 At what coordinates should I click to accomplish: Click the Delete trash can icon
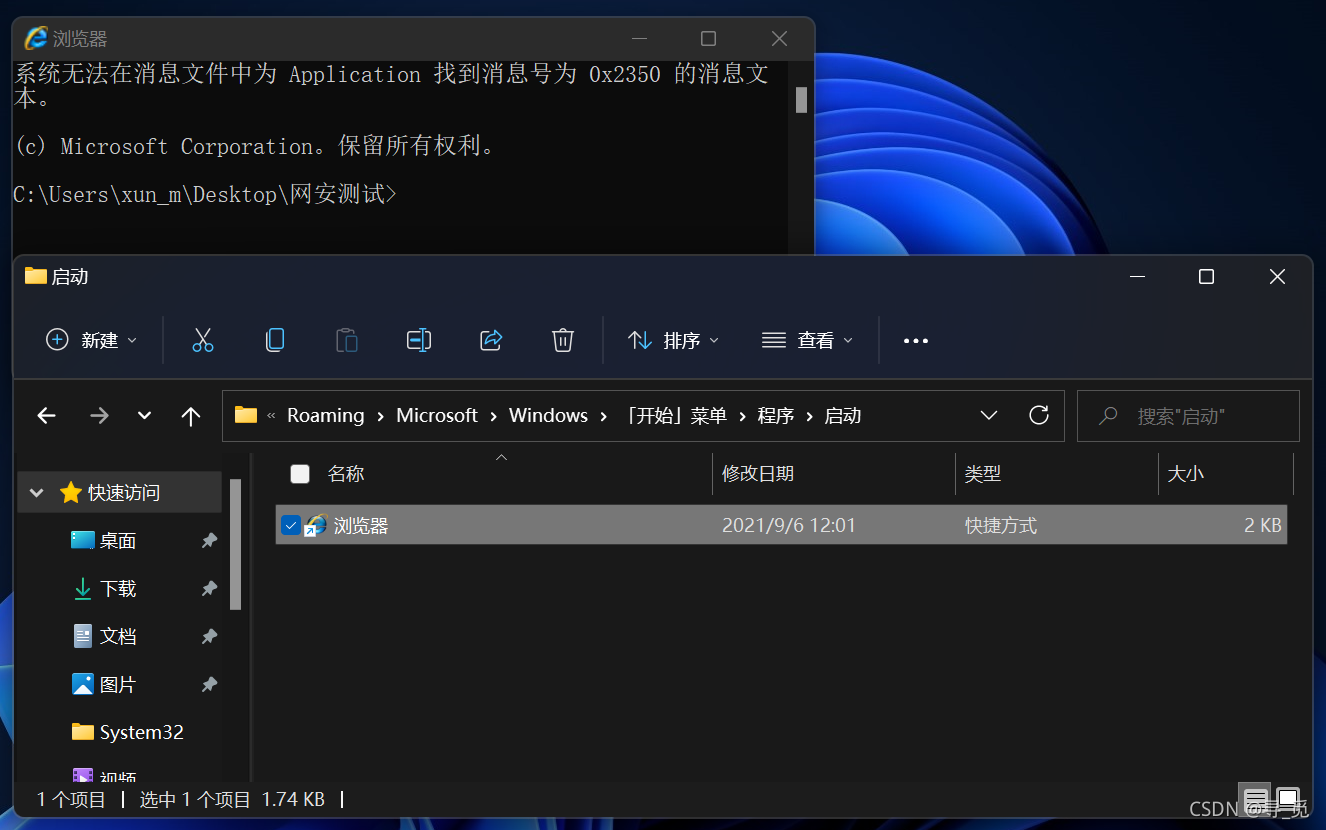click(563, 340)
